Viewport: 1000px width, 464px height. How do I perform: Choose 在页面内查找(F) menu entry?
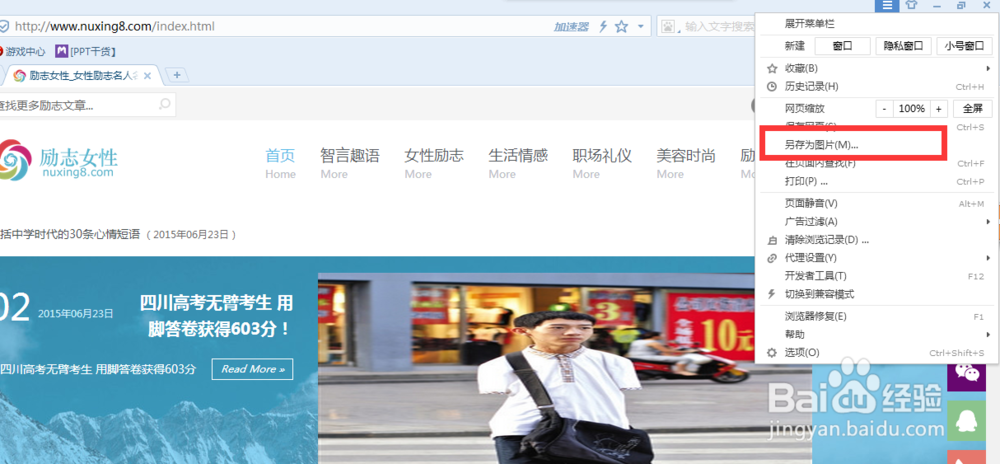tap(878, 163)
